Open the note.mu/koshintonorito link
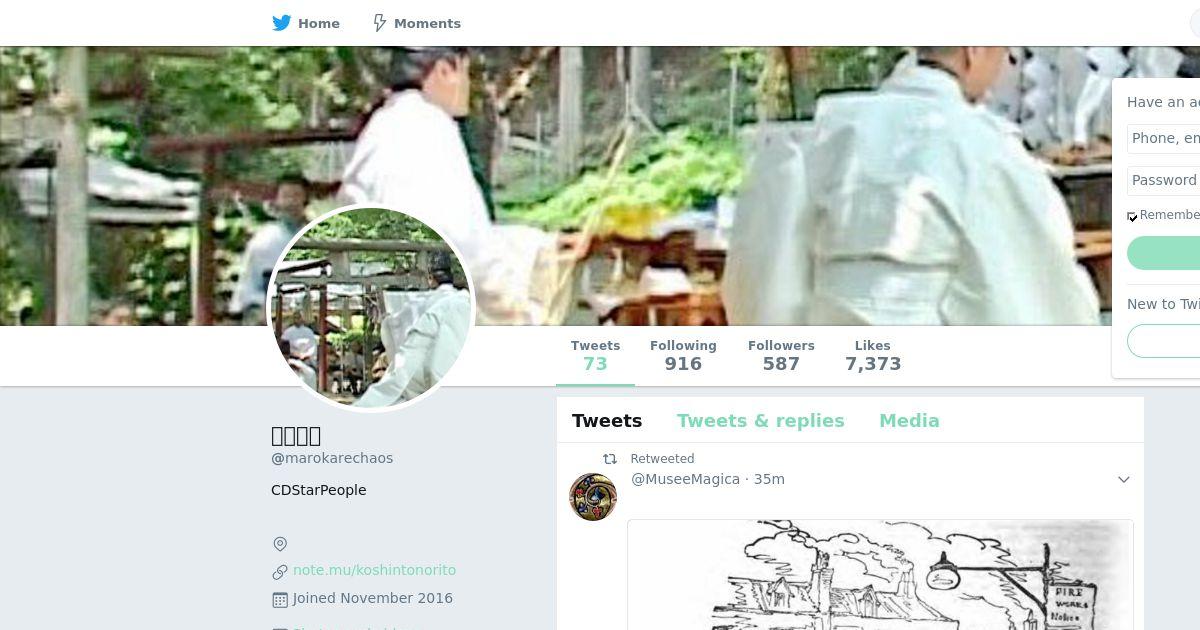The height and width of the screenshot is (630, 1200). coord(374,570)
